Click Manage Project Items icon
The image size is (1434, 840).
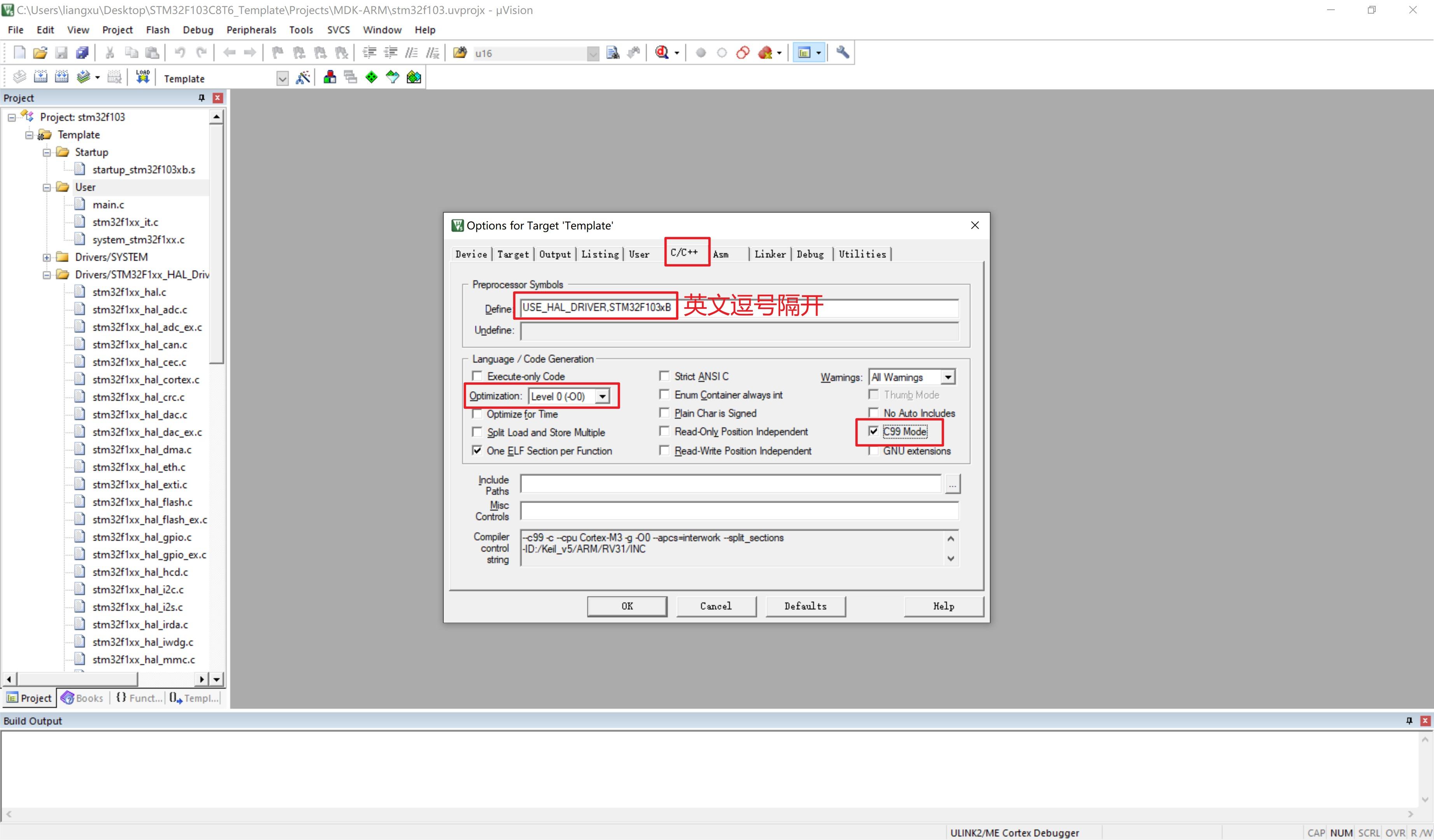click(329, 77)
